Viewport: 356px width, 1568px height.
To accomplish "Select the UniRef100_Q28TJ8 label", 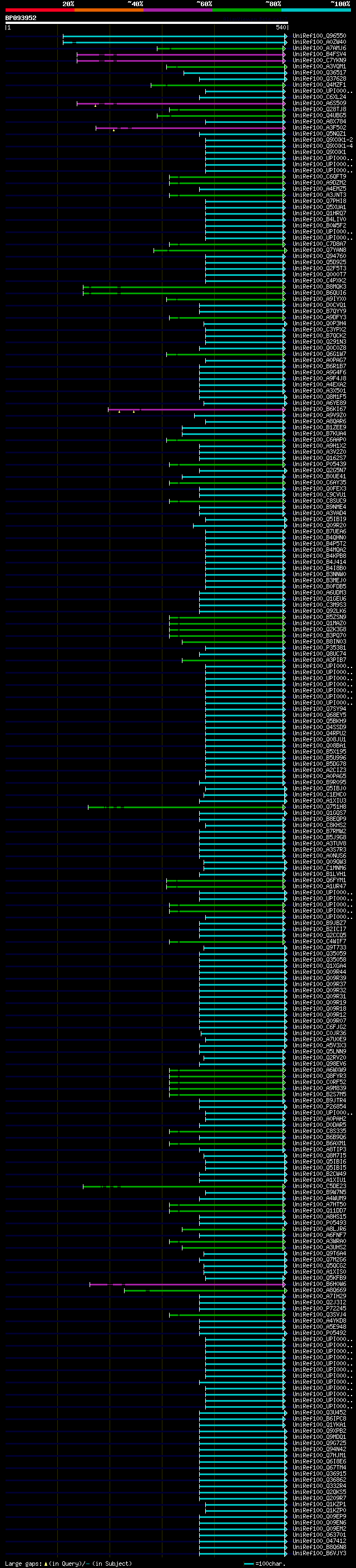I will [319, 110].
